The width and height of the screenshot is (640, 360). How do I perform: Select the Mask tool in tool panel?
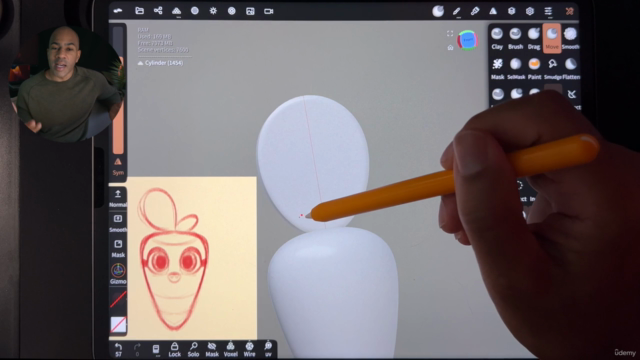click(x=497, y=68)
